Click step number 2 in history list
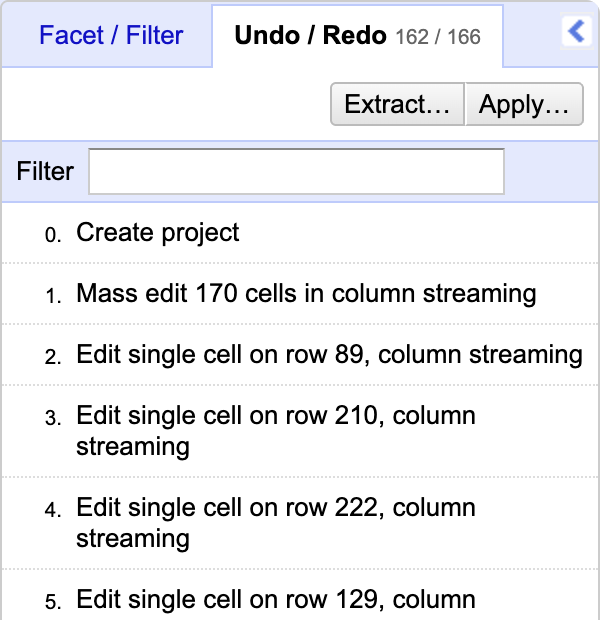Viewport: 600px width, 620px height. [x=53, y=357]
